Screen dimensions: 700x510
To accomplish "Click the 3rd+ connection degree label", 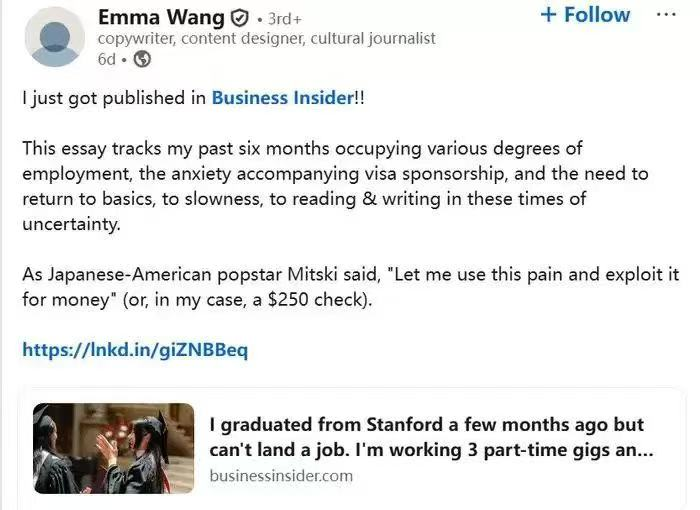I will pyautogui.click(x=285, y=18).
